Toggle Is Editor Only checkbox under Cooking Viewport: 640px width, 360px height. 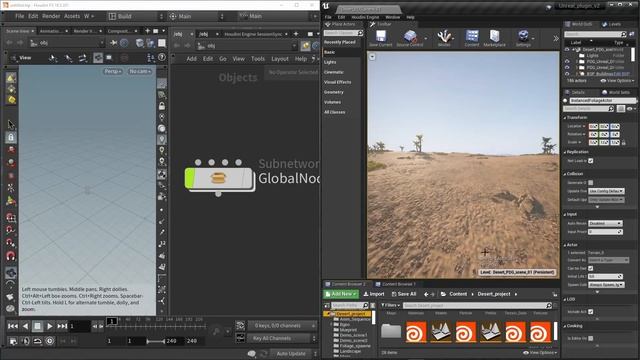coord(591,338)
